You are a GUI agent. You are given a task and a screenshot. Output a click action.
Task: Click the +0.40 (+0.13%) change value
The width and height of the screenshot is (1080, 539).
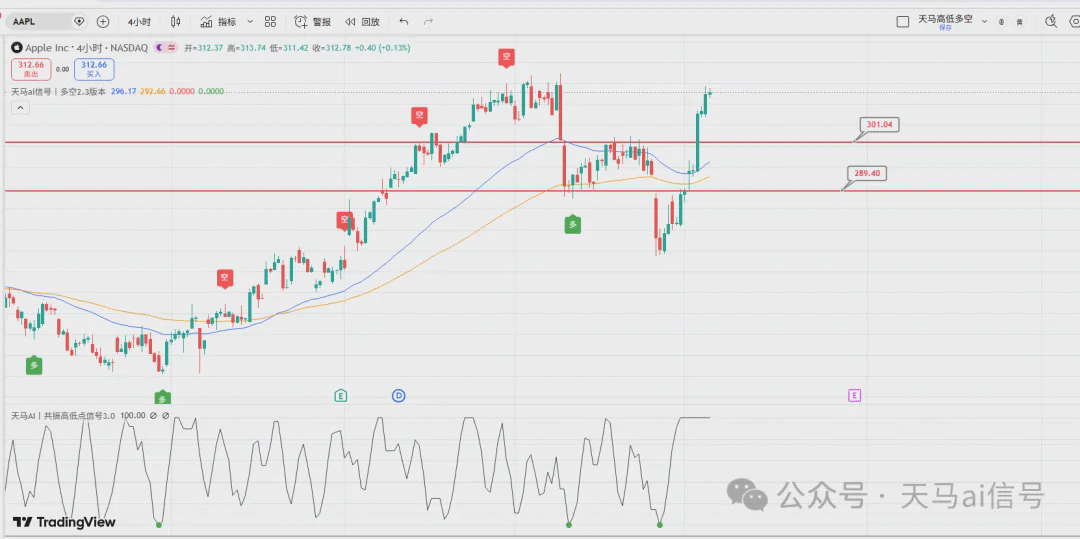coord(382,47)
